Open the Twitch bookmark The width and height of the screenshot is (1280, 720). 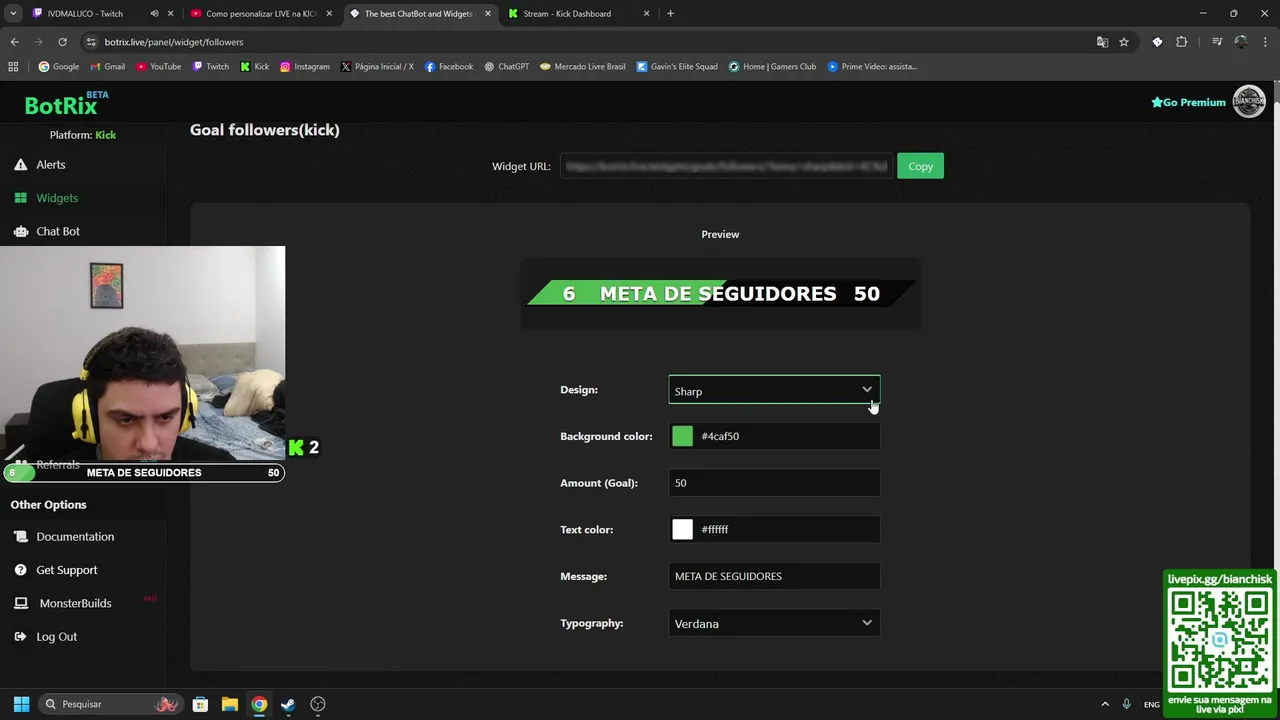pyautogui.click(x=210, y=67)
